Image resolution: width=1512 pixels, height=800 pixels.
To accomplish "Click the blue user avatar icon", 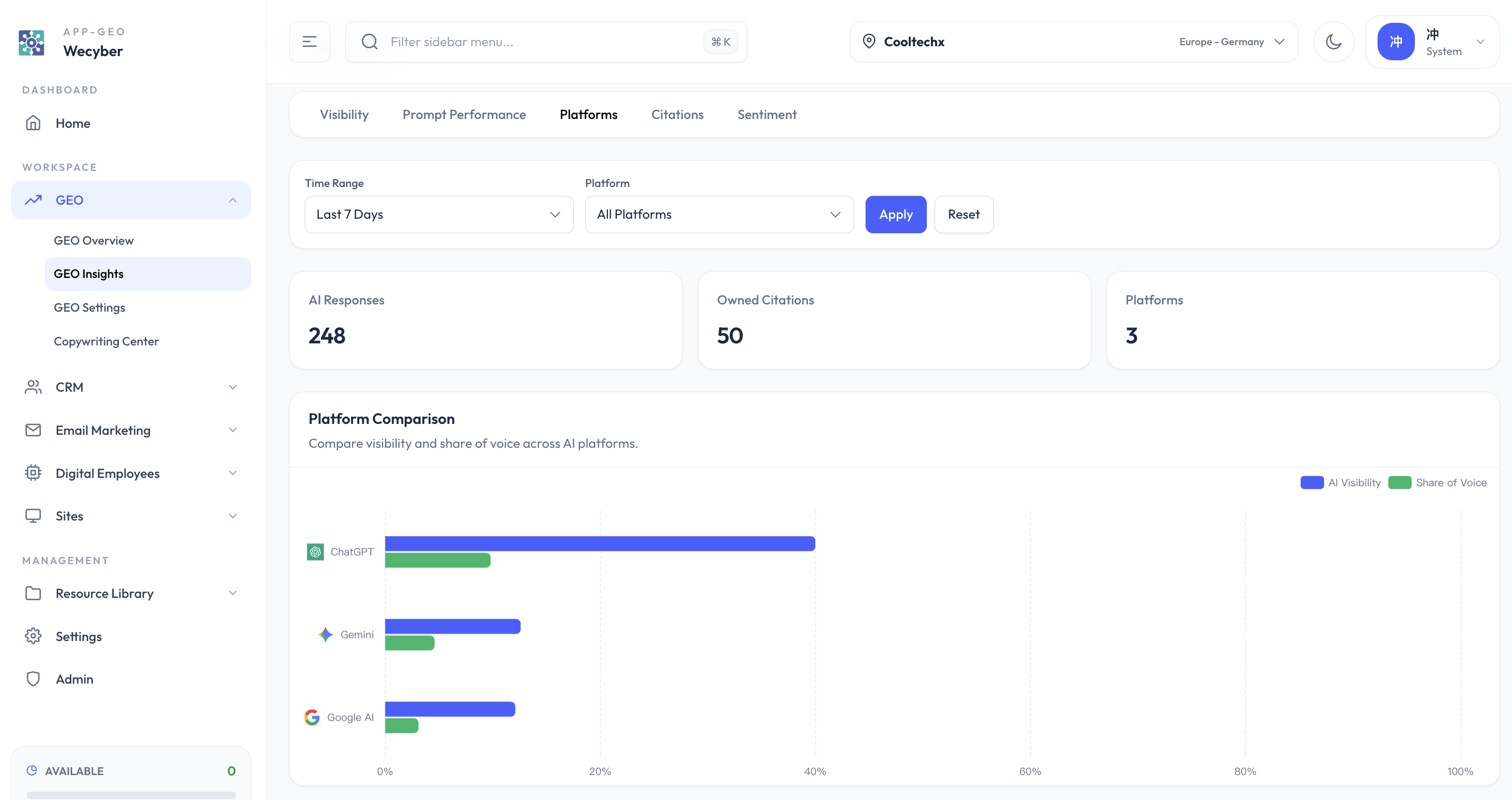I will 1396,42.
